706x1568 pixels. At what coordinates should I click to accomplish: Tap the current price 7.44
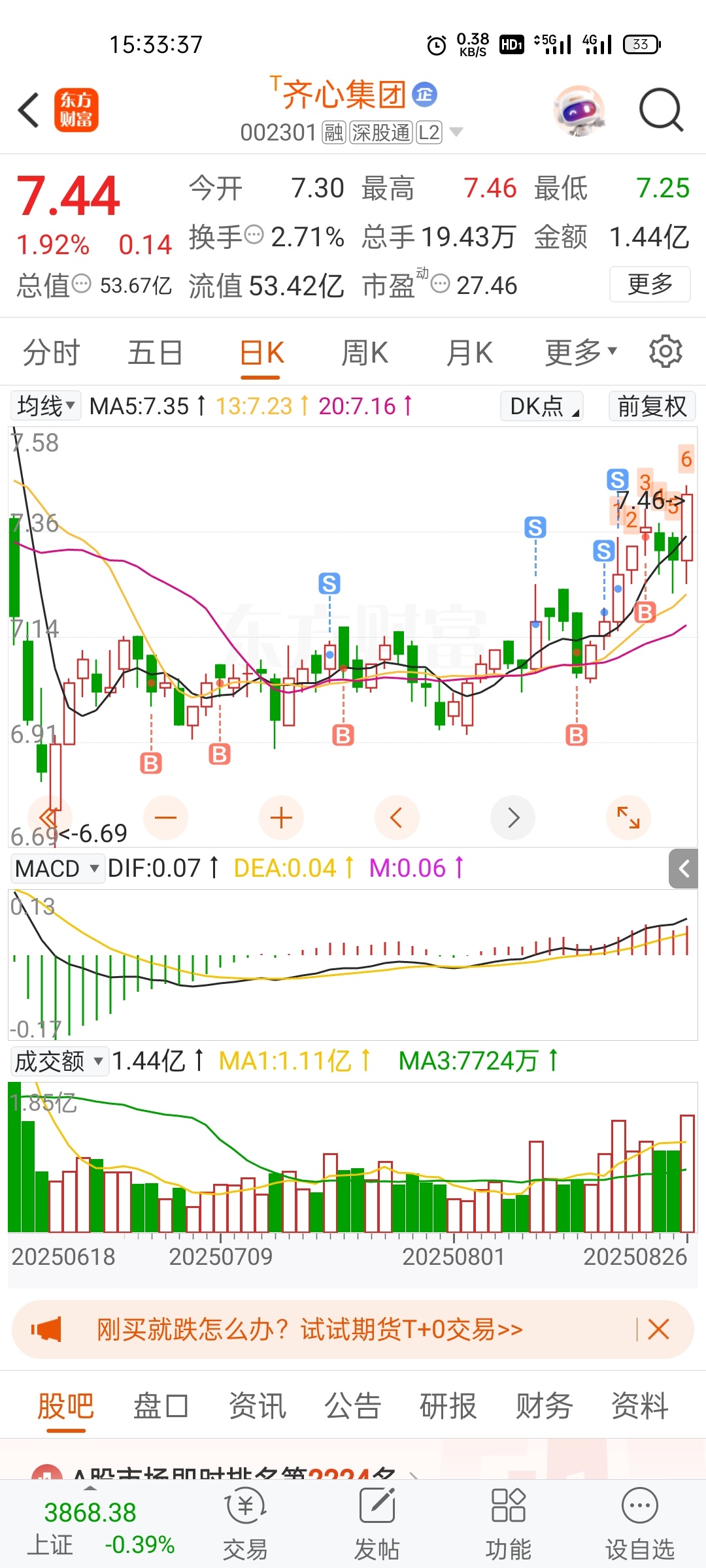click(68, 196)
